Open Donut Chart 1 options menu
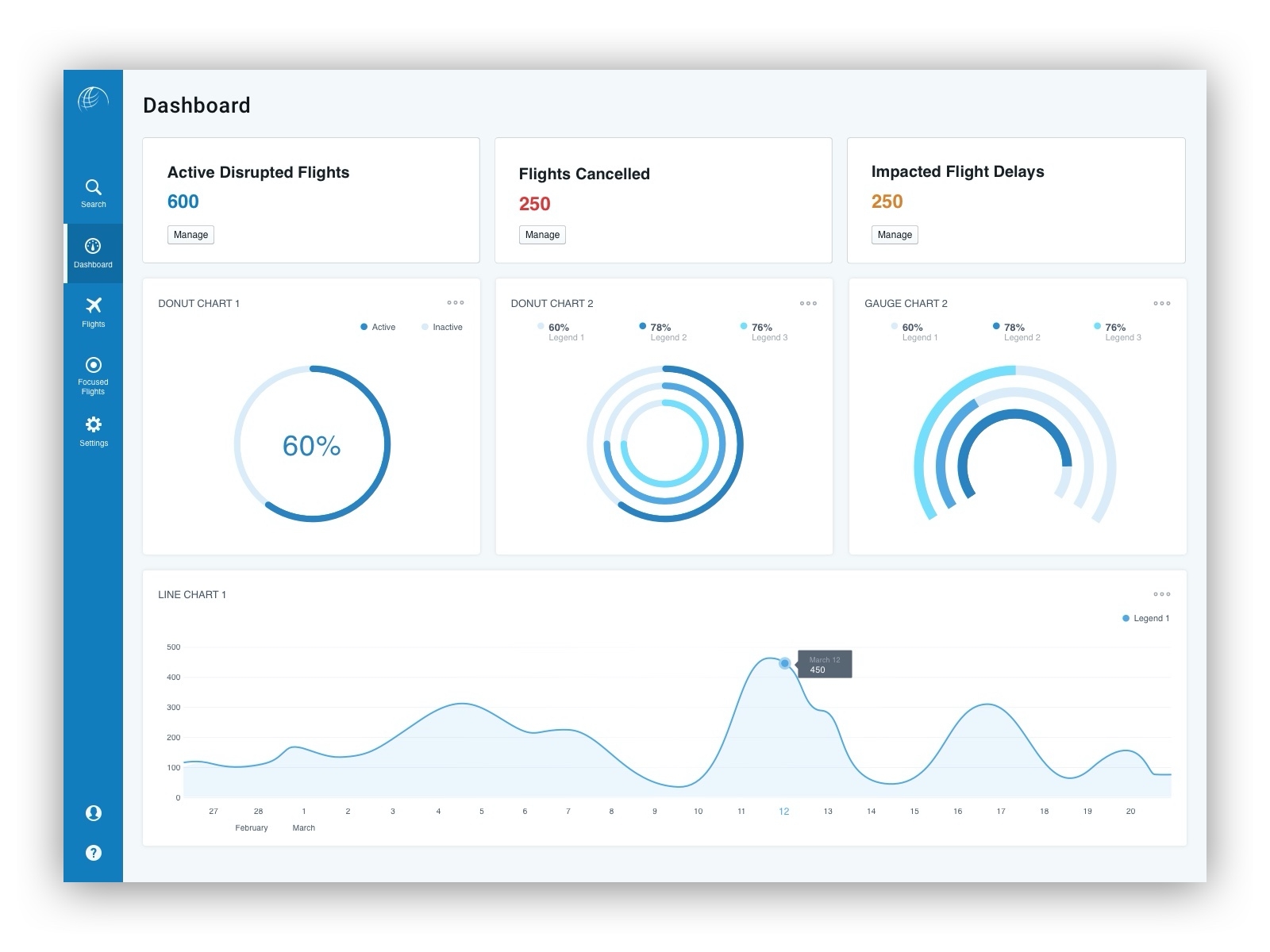The height and width of the screenshot is (952, 1270). 456,302
